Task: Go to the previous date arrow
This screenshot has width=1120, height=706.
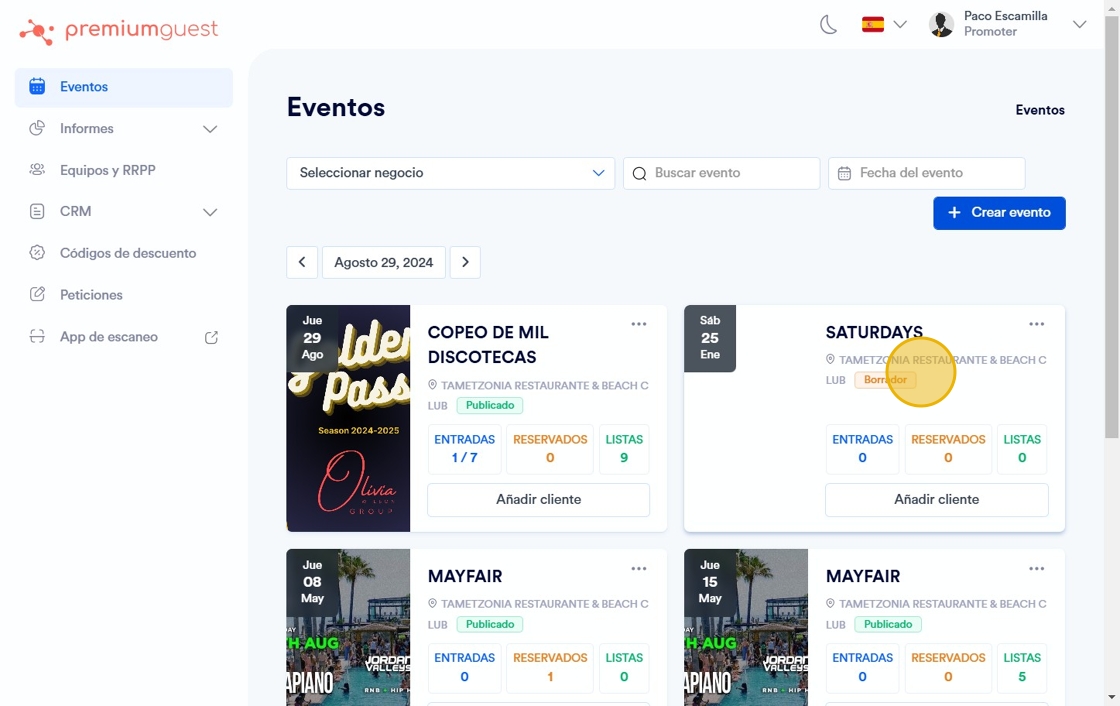Action: click(302, 262)
